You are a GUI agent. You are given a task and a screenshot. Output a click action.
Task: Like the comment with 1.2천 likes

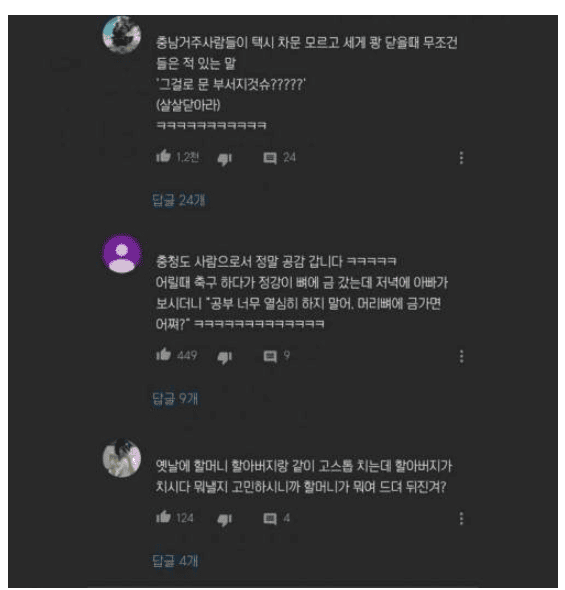tap(164, 156)
